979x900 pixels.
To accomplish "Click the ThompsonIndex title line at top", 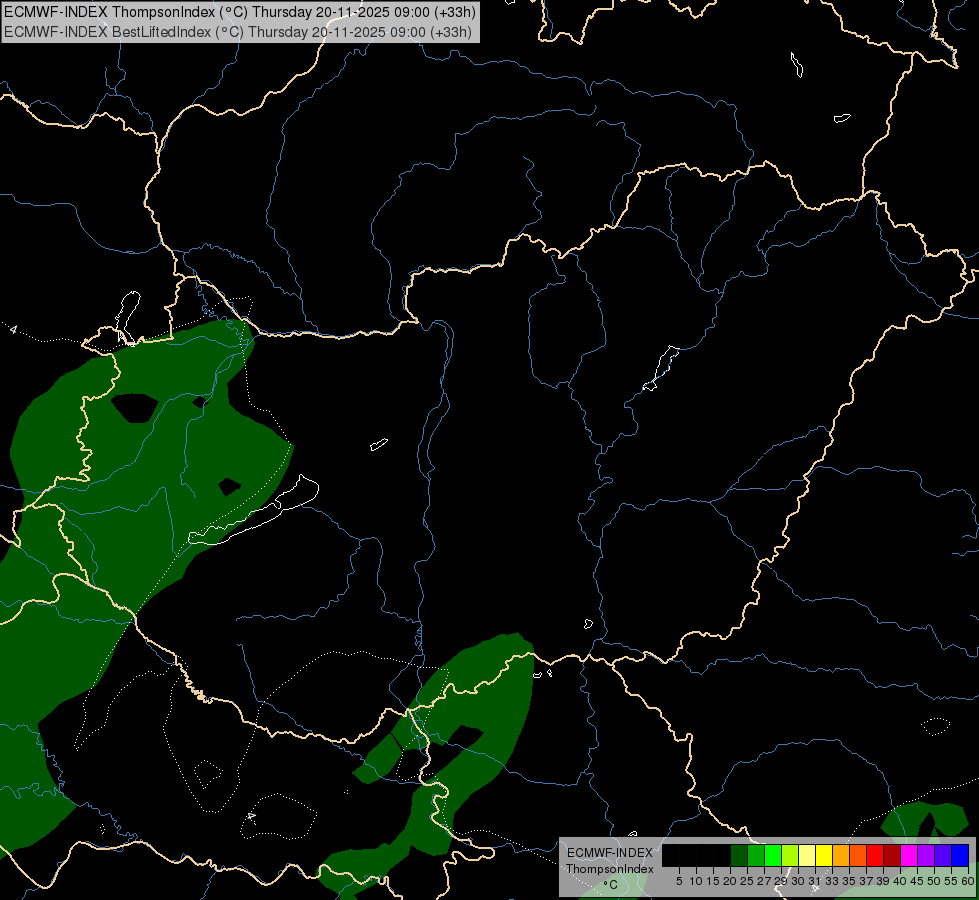I will pyautogui.click(x=240, y=12).
